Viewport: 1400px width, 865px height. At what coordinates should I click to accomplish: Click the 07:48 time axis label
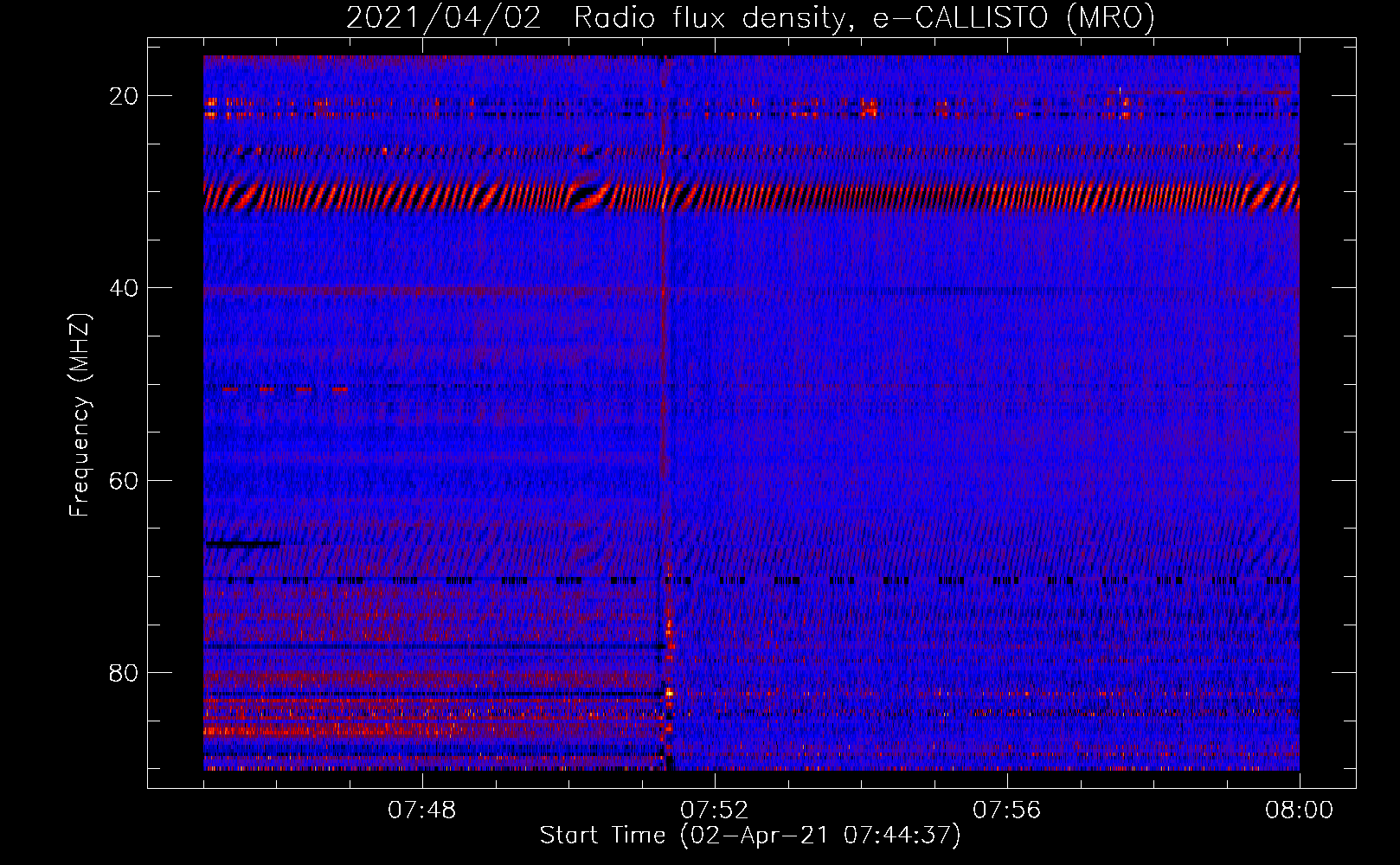coord(422,811)
